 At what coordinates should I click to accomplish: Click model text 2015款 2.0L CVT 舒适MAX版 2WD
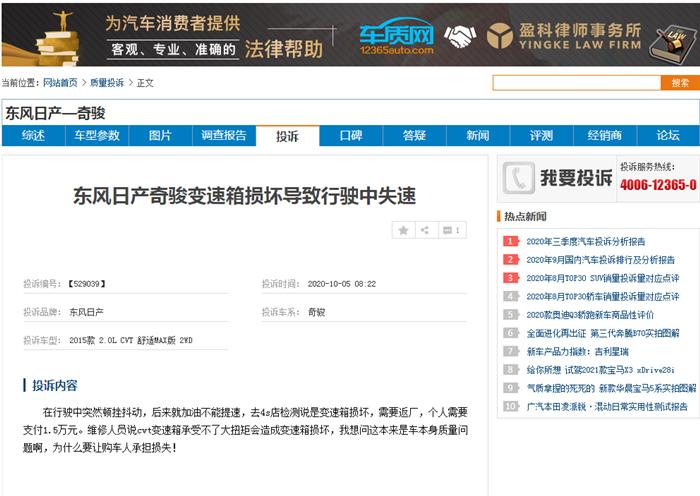[131, 340]
